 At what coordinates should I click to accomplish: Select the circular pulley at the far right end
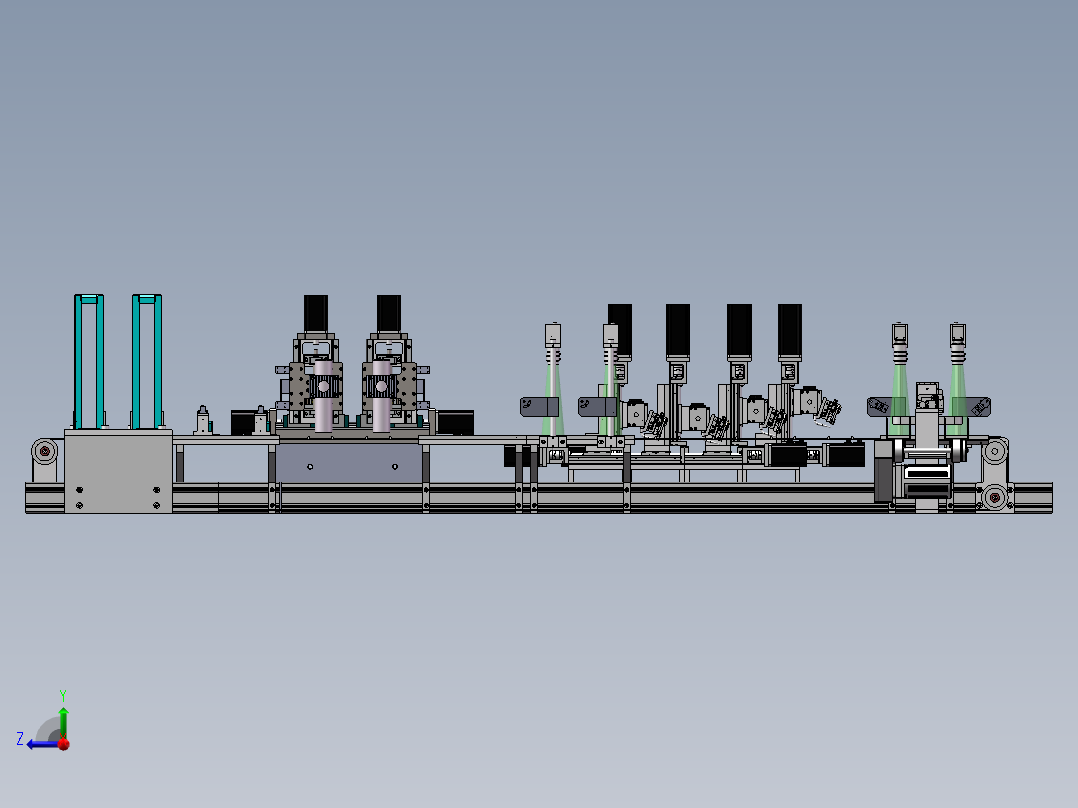coord(995,496)
